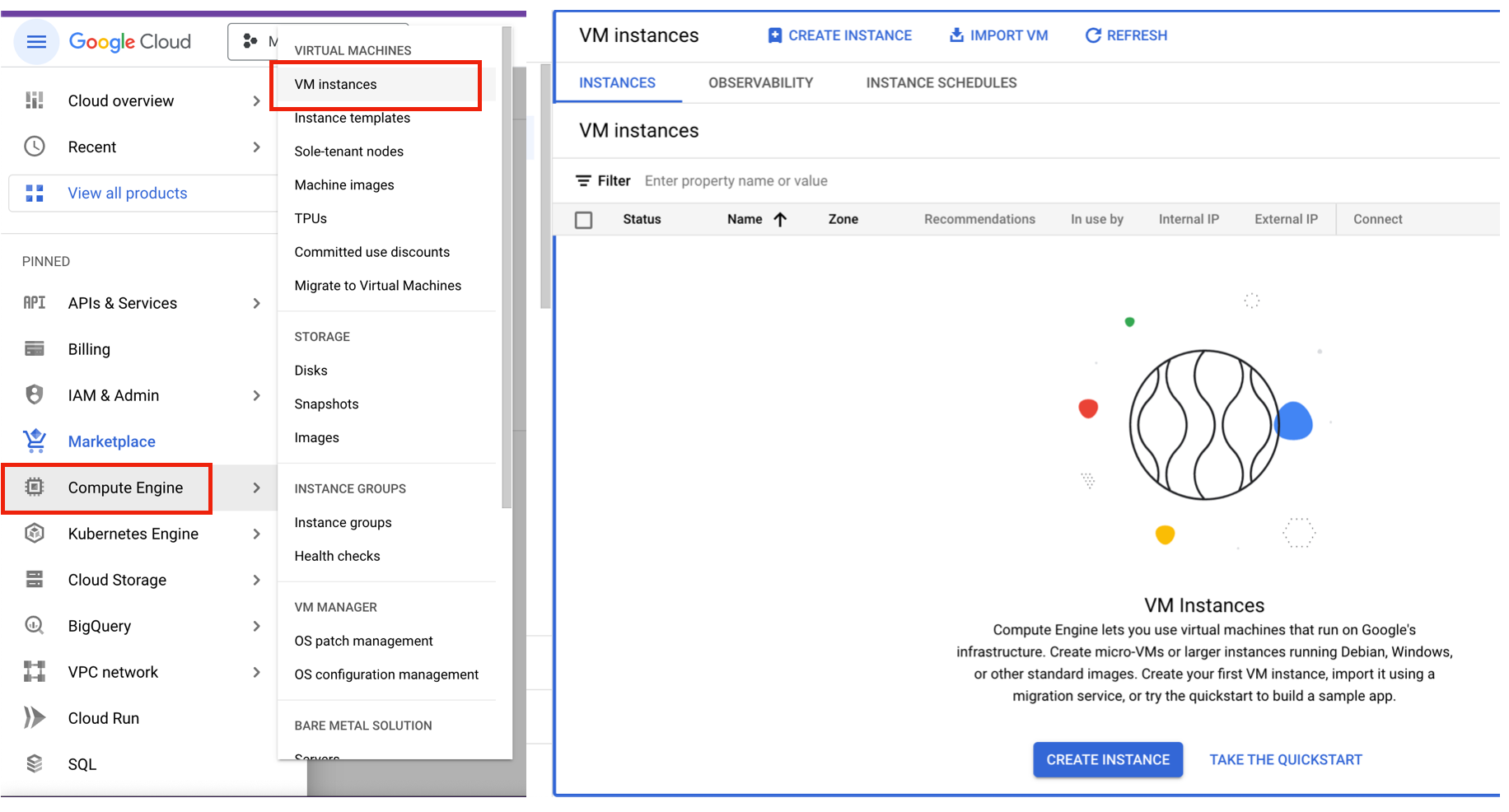Click the View all products grid icon

(35, 193)
